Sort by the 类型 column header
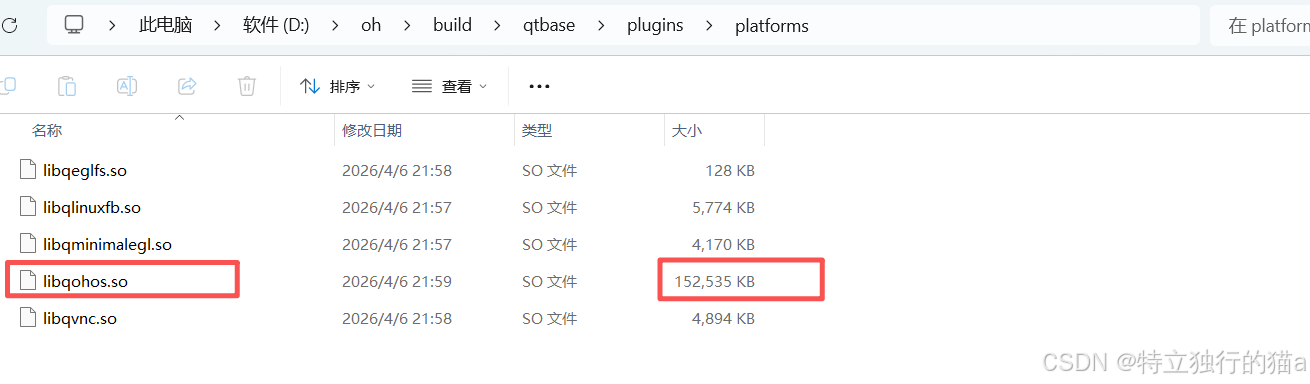This screenshot has width=1310, height=384. [x=537, y=130]
